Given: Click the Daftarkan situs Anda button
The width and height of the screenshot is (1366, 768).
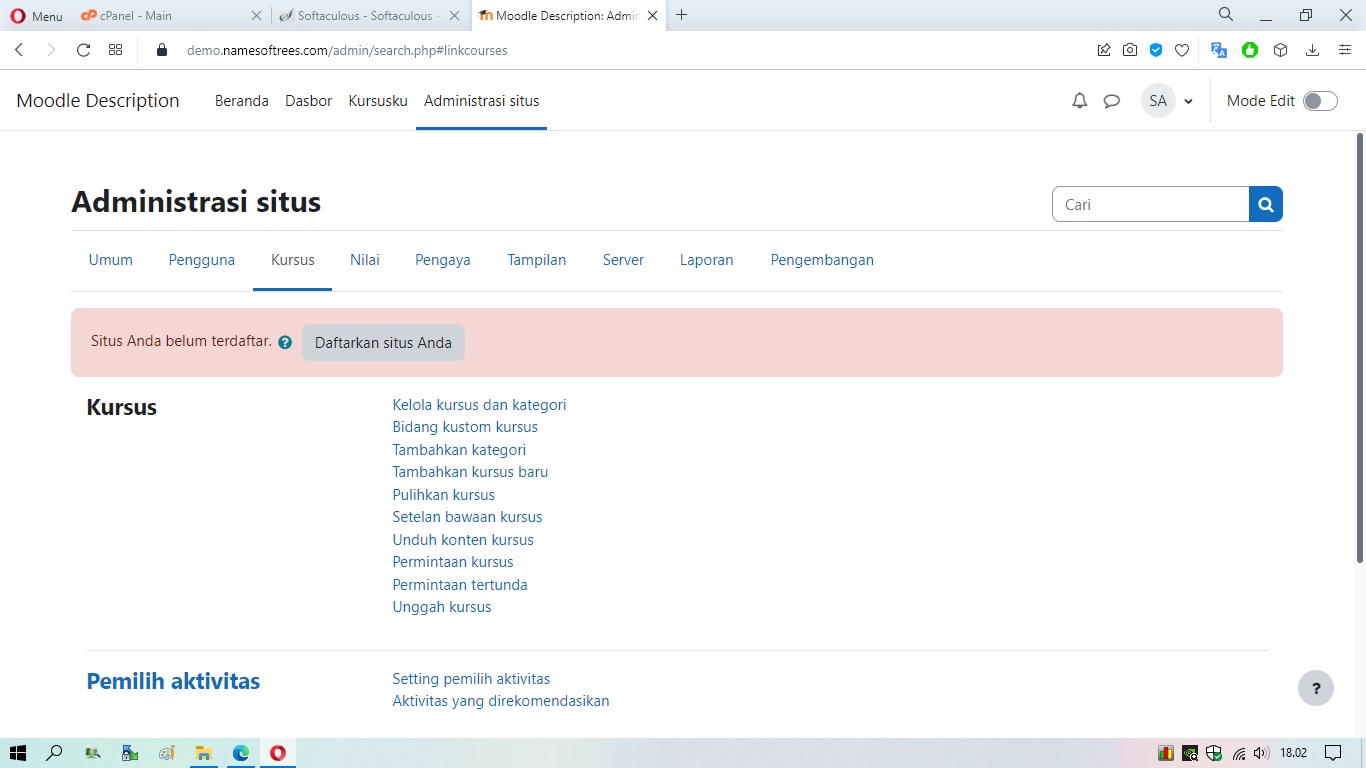Looking at the screenshot, I should click(x=384, y=342).
